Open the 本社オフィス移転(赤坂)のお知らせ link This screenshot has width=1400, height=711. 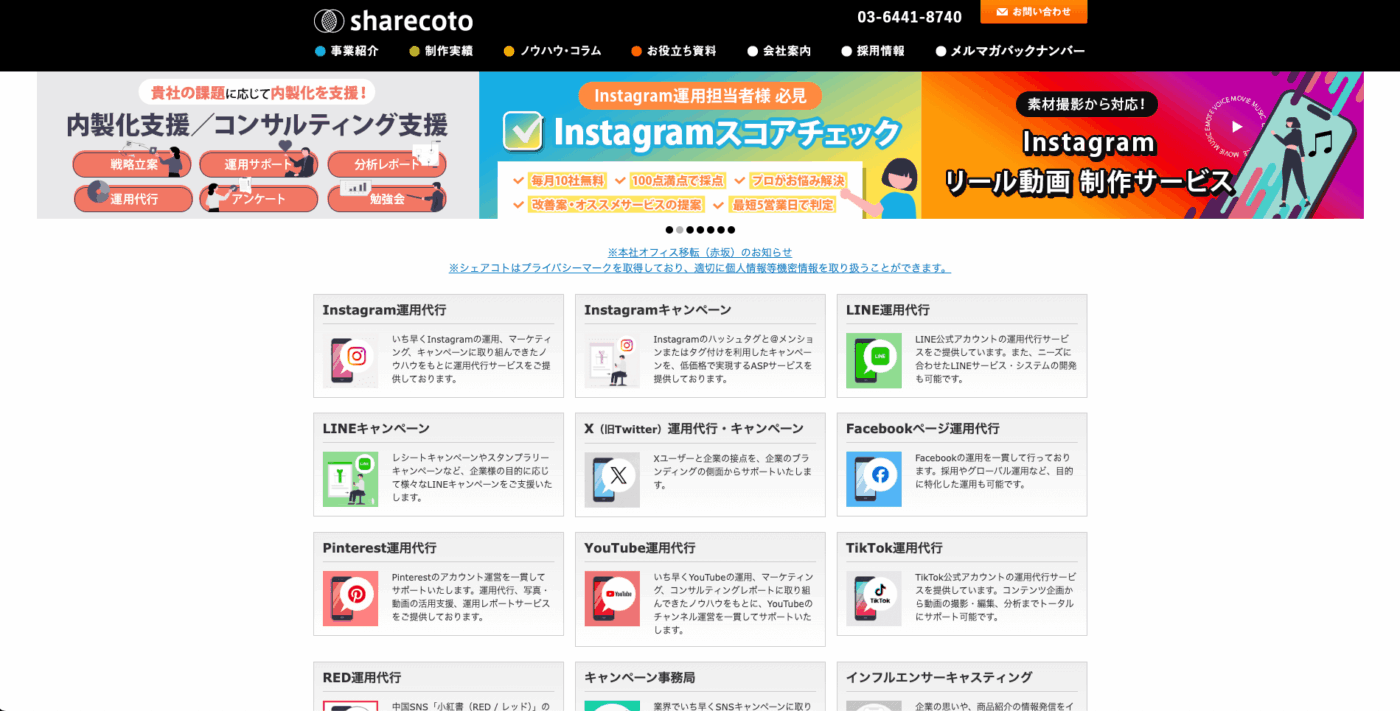click(699, 252)
